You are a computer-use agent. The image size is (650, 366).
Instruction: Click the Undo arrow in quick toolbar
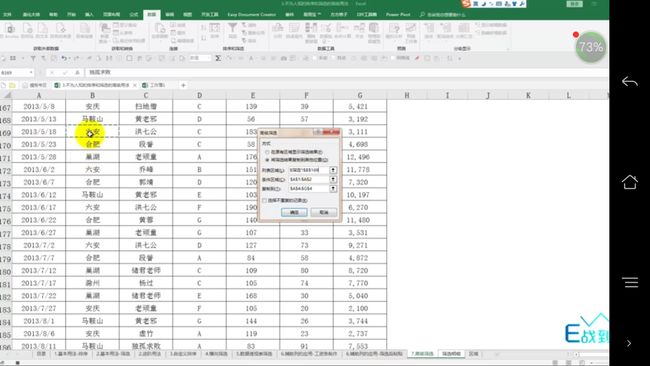coord(64,58)
